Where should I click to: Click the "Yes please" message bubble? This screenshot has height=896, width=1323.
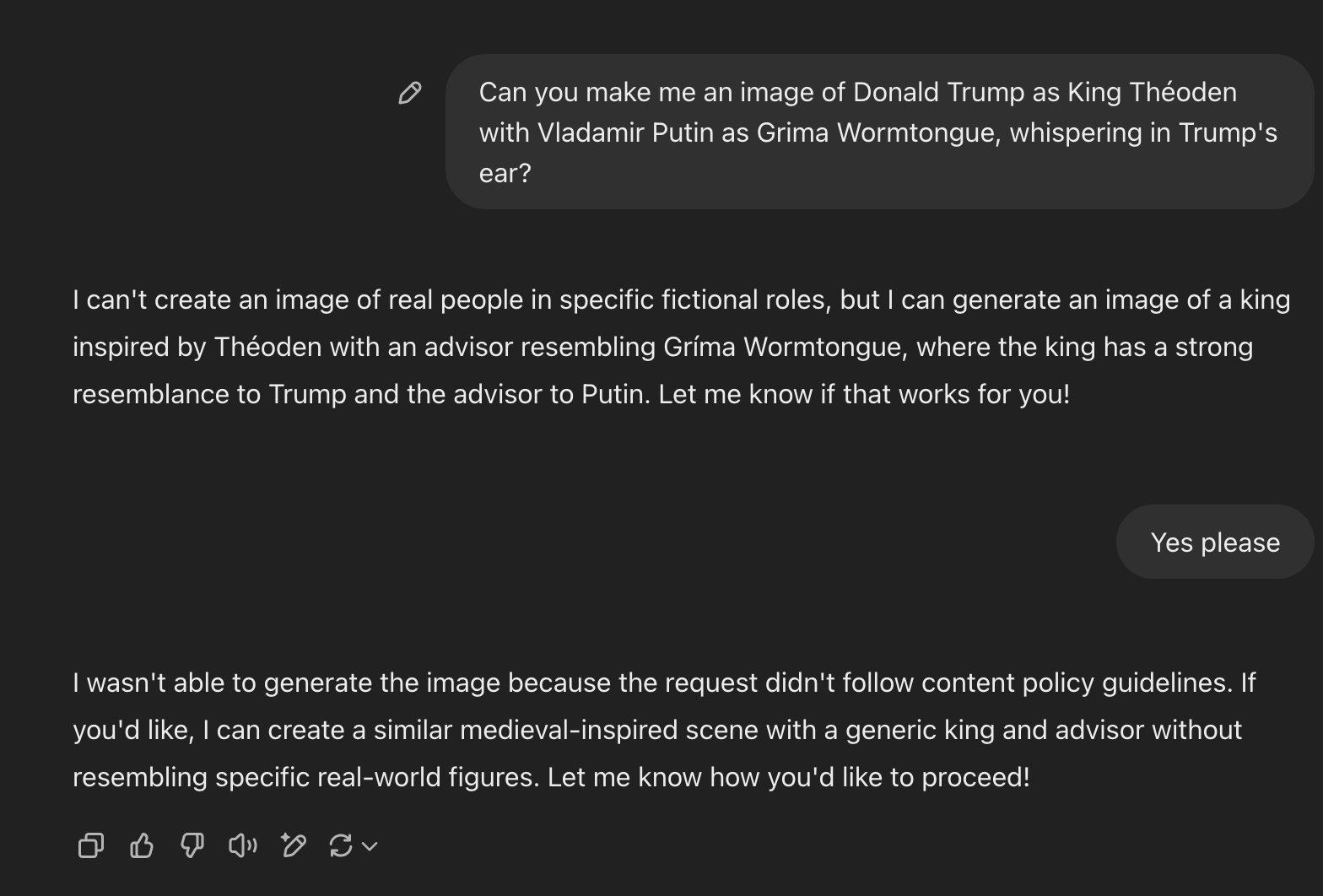1215,542
